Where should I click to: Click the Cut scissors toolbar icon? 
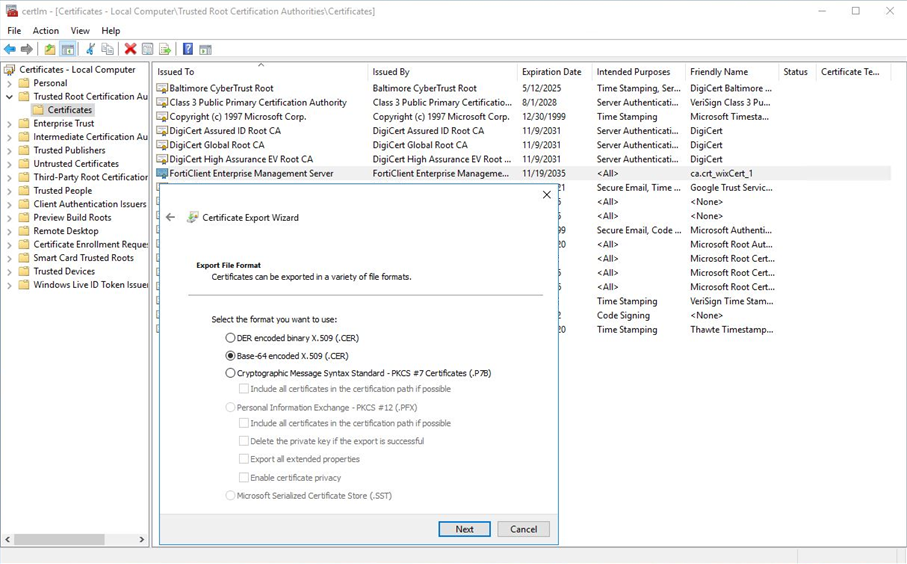[90, 50]
